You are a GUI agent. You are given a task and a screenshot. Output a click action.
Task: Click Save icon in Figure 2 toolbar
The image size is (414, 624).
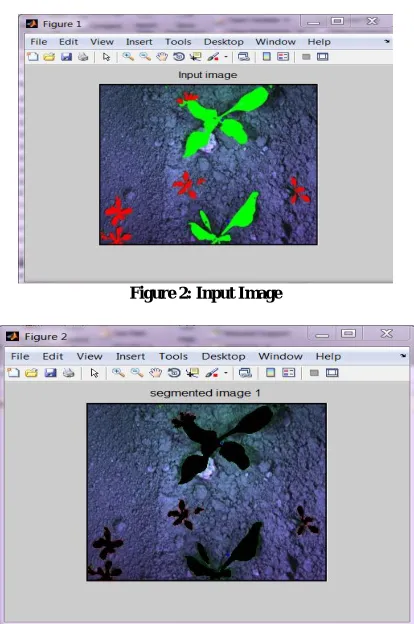coord(50,373)
